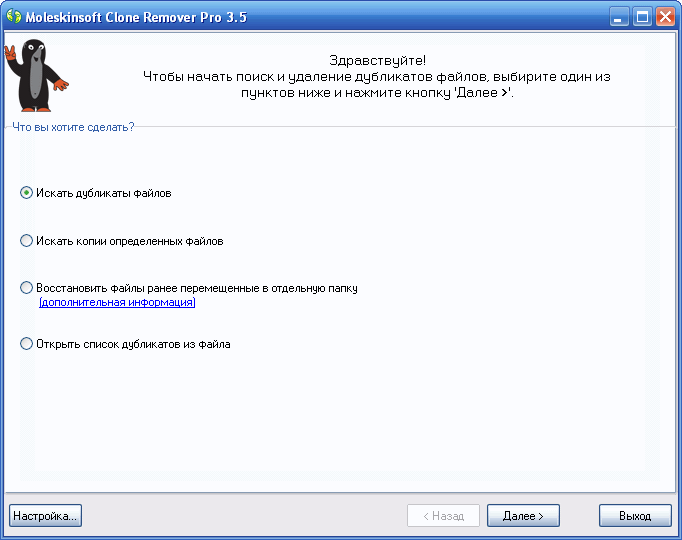The image size is (682, 540).
Task: Open the 'дополнительная информация' link
Action: click(117, 302)
